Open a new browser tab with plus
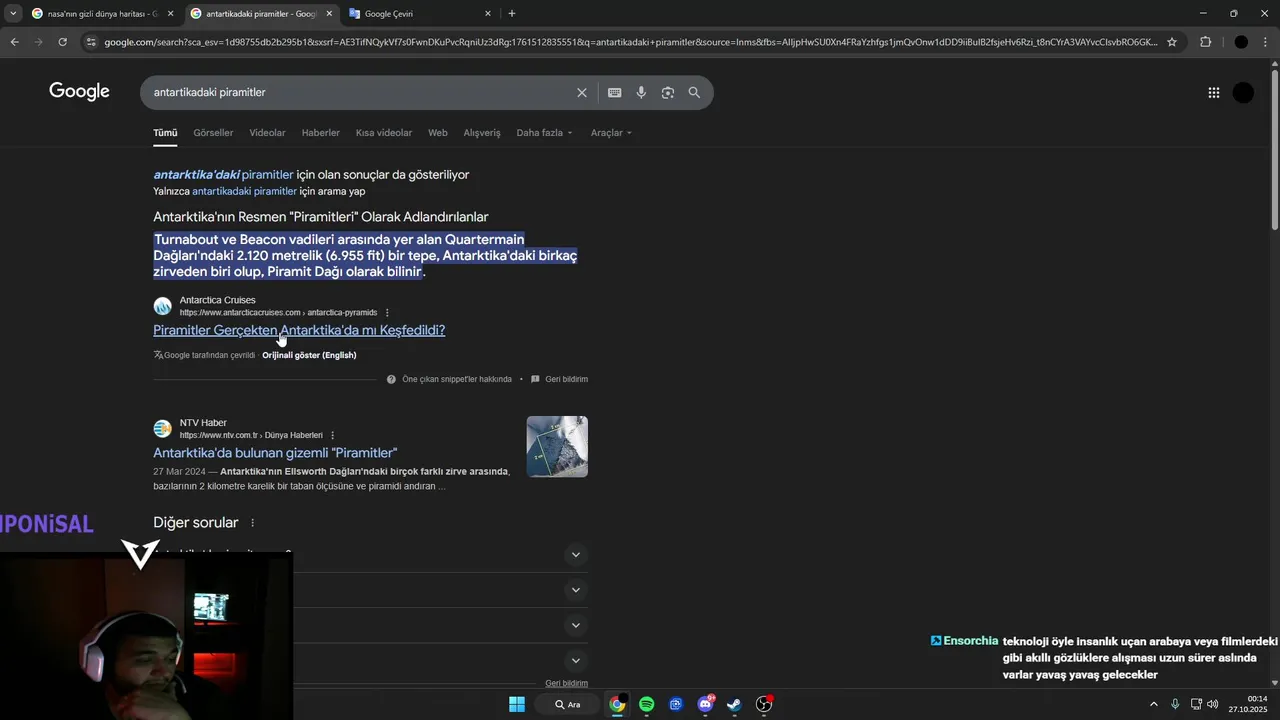 512,13
